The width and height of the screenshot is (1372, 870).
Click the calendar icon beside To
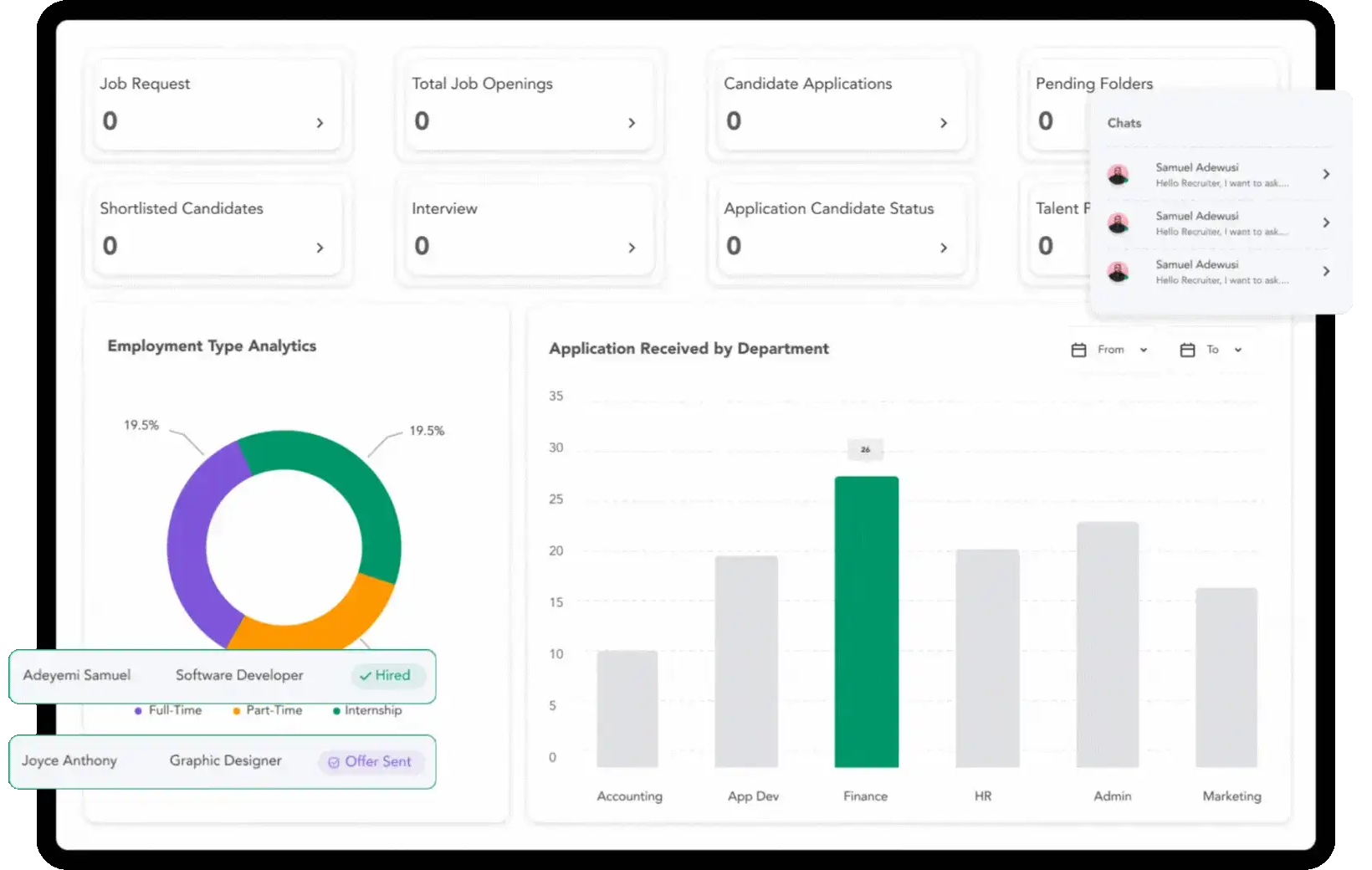[1187, 350]
